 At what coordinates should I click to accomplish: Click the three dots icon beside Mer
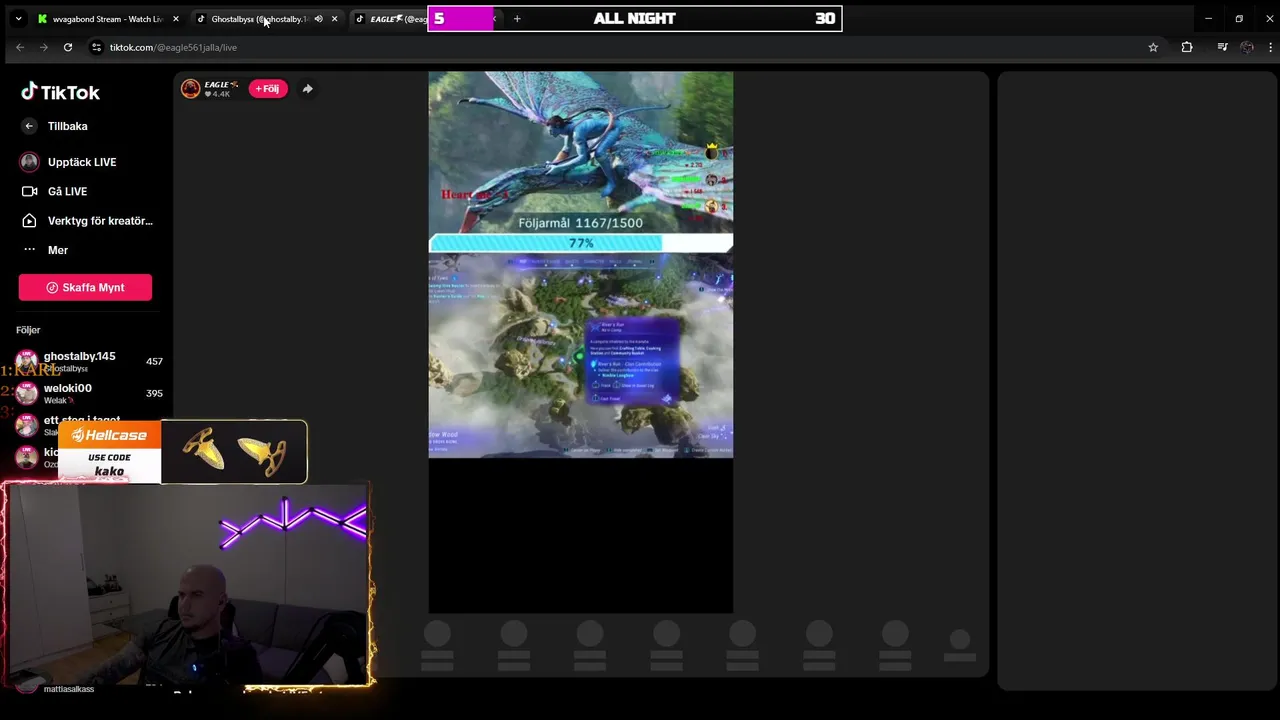29,250
